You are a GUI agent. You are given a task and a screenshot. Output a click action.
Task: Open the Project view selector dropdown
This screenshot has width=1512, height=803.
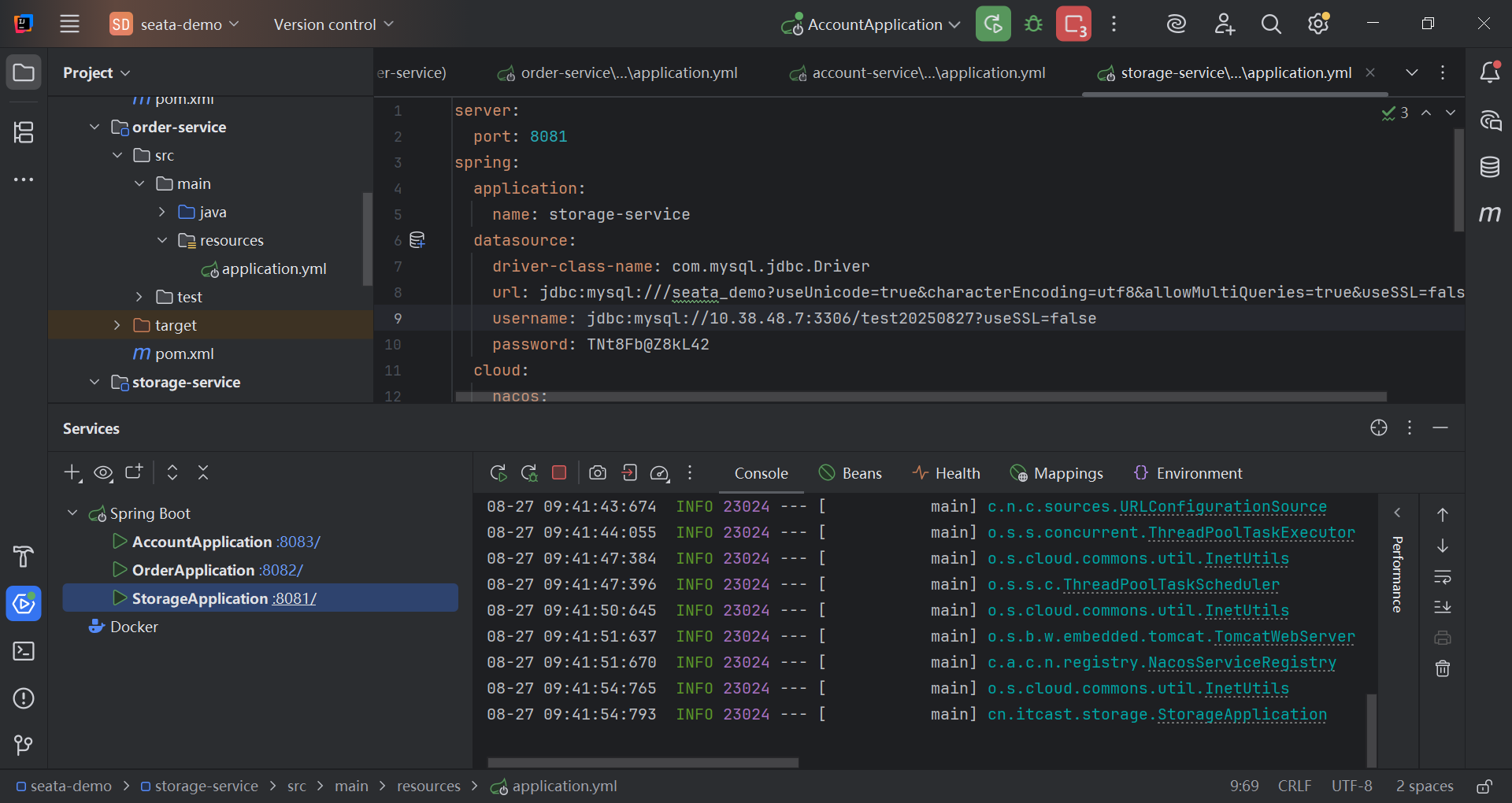[x=96, y=72]
